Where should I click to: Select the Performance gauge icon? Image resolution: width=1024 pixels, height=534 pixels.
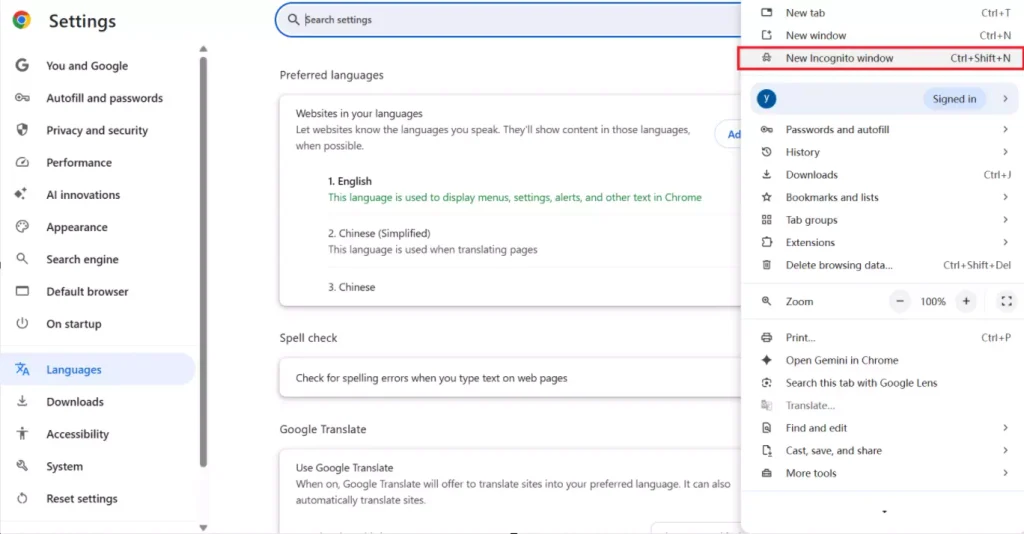pos(22,162)
